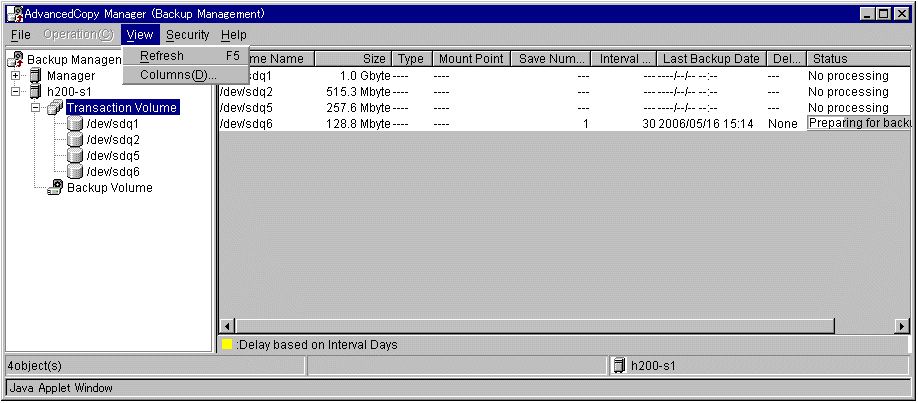Select the /dev/sdq2 row in table
Screen dimensions: 918x403
(564, 92)
